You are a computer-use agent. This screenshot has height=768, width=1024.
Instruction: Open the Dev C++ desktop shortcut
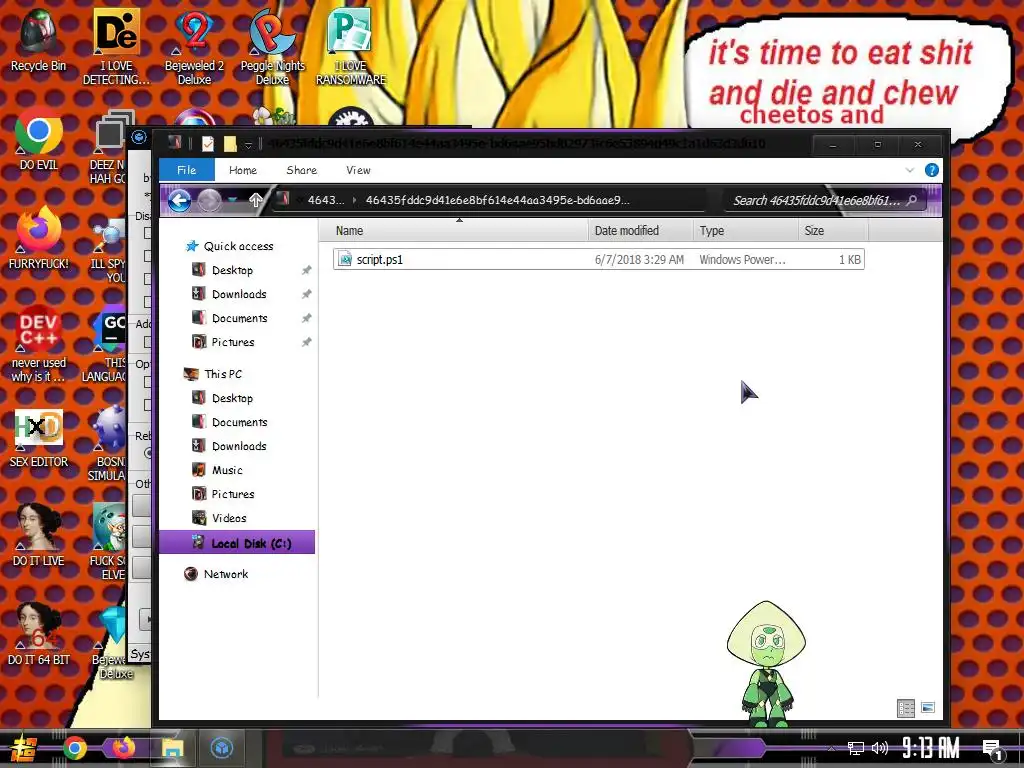39,344
